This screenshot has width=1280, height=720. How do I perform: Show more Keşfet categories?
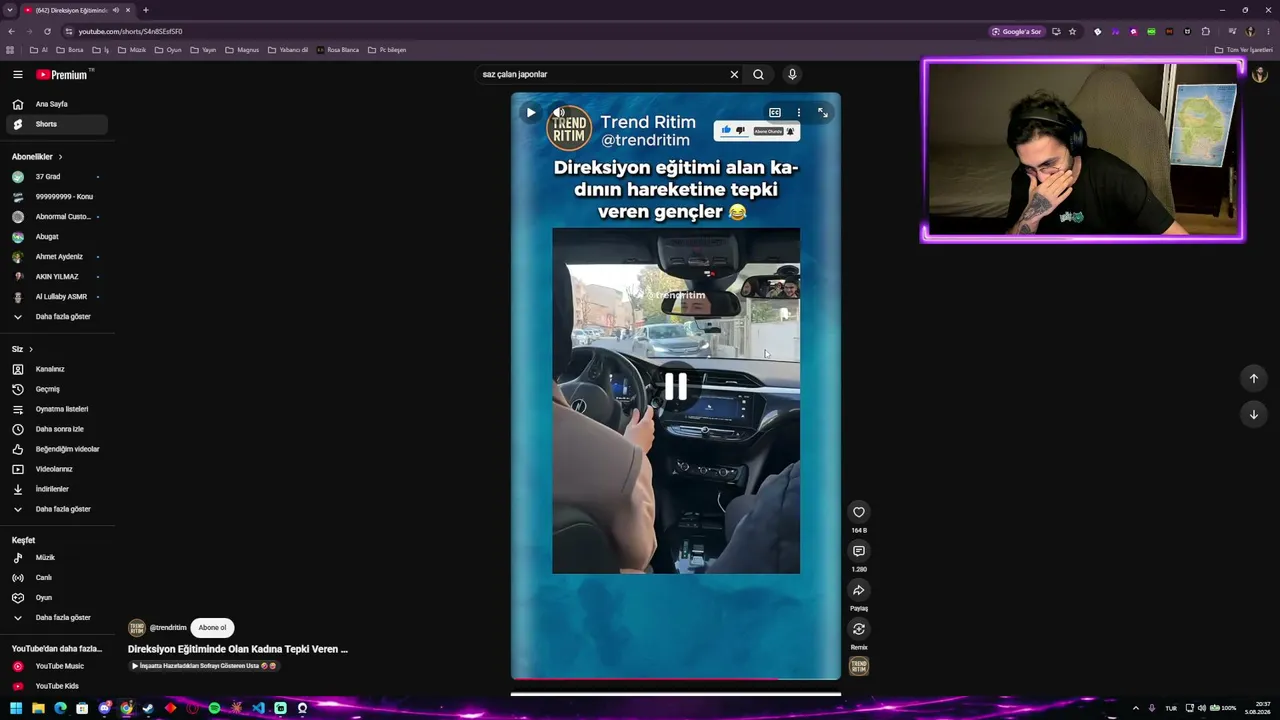[57, 618]
